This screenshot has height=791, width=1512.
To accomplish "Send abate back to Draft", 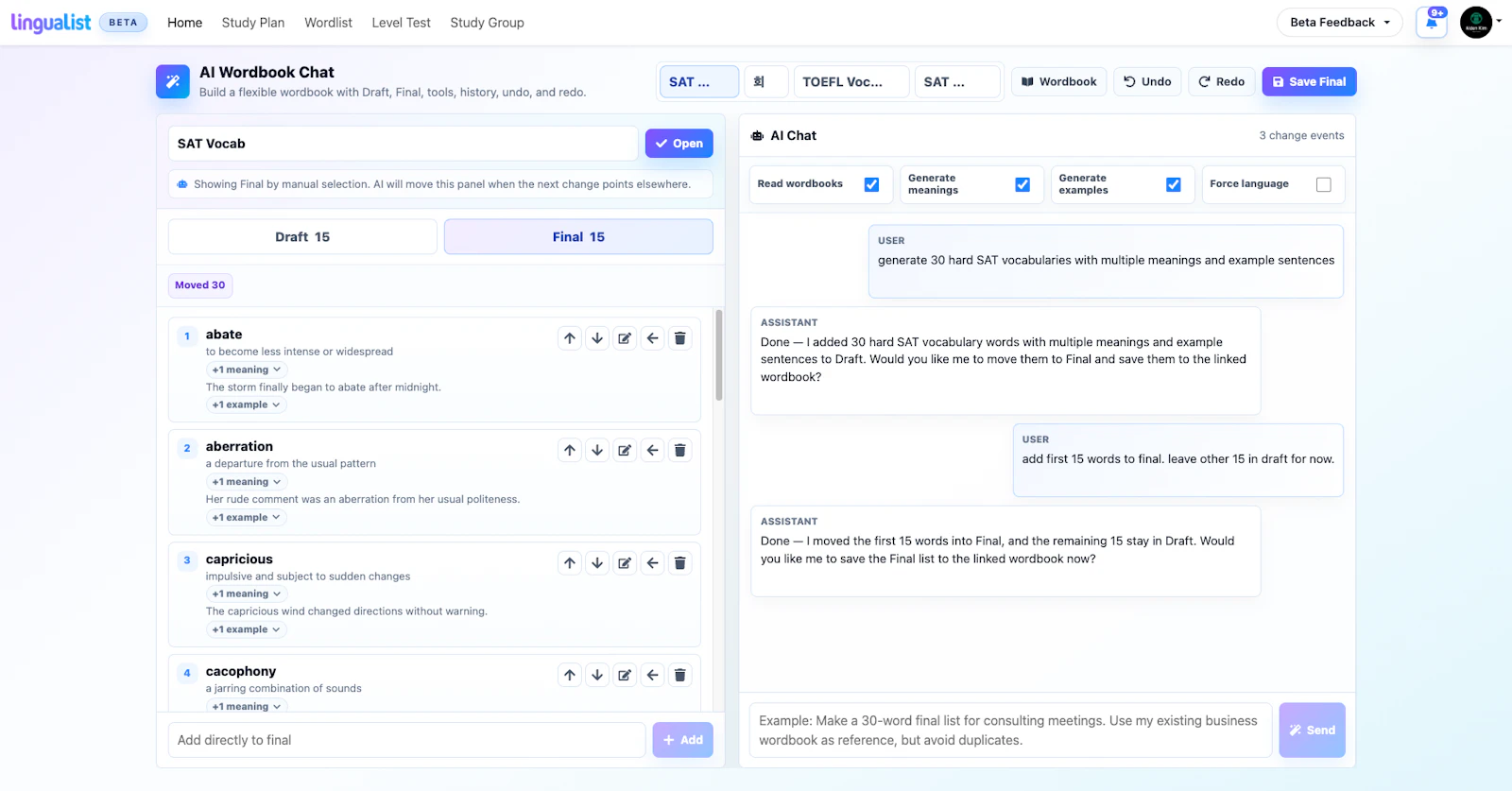I will coord(652,338).
